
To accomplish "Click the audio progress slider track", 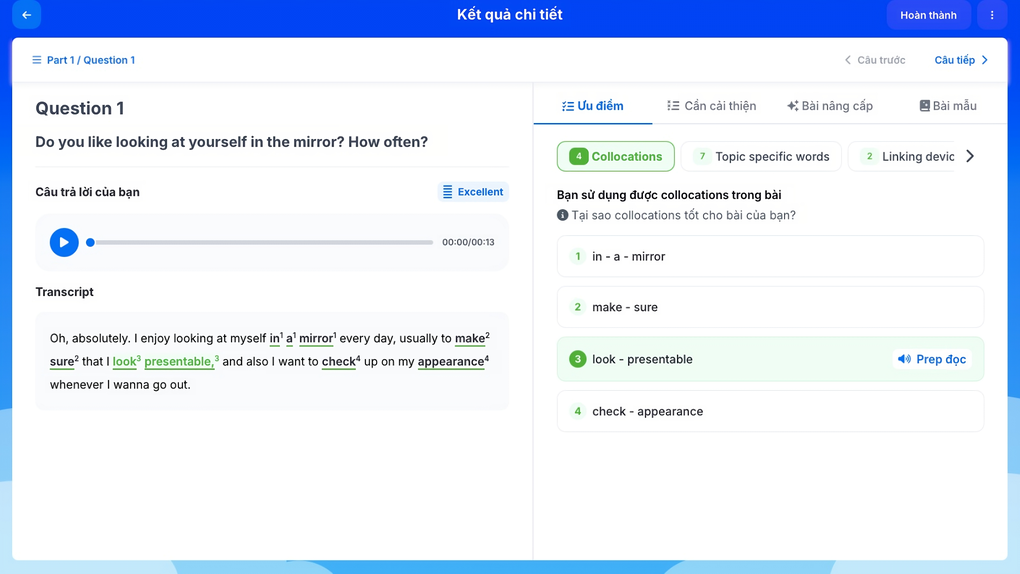I will pyautogui.click(x=262, y=242).
